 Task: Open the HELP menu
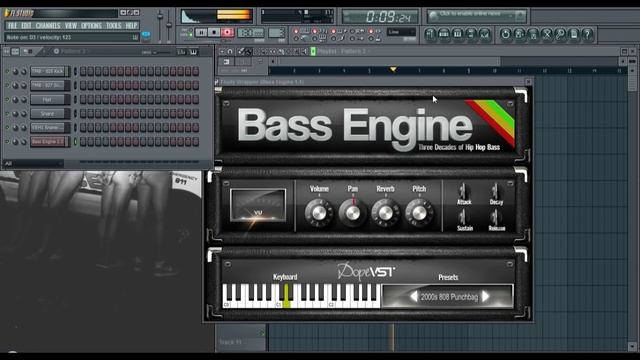coord(131,25)
